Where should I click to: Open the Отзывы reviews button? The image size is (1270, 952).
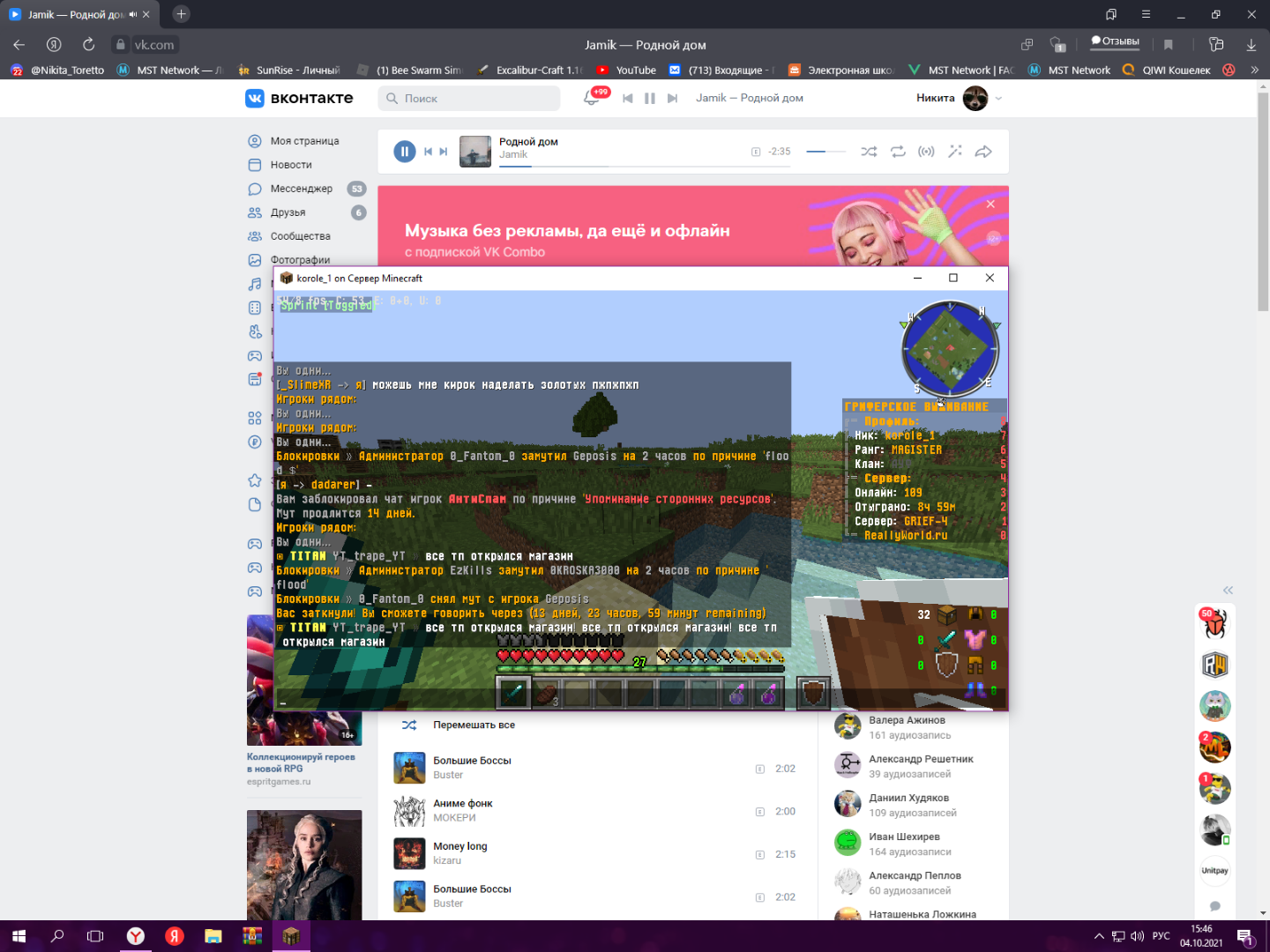coord(1115,41)
